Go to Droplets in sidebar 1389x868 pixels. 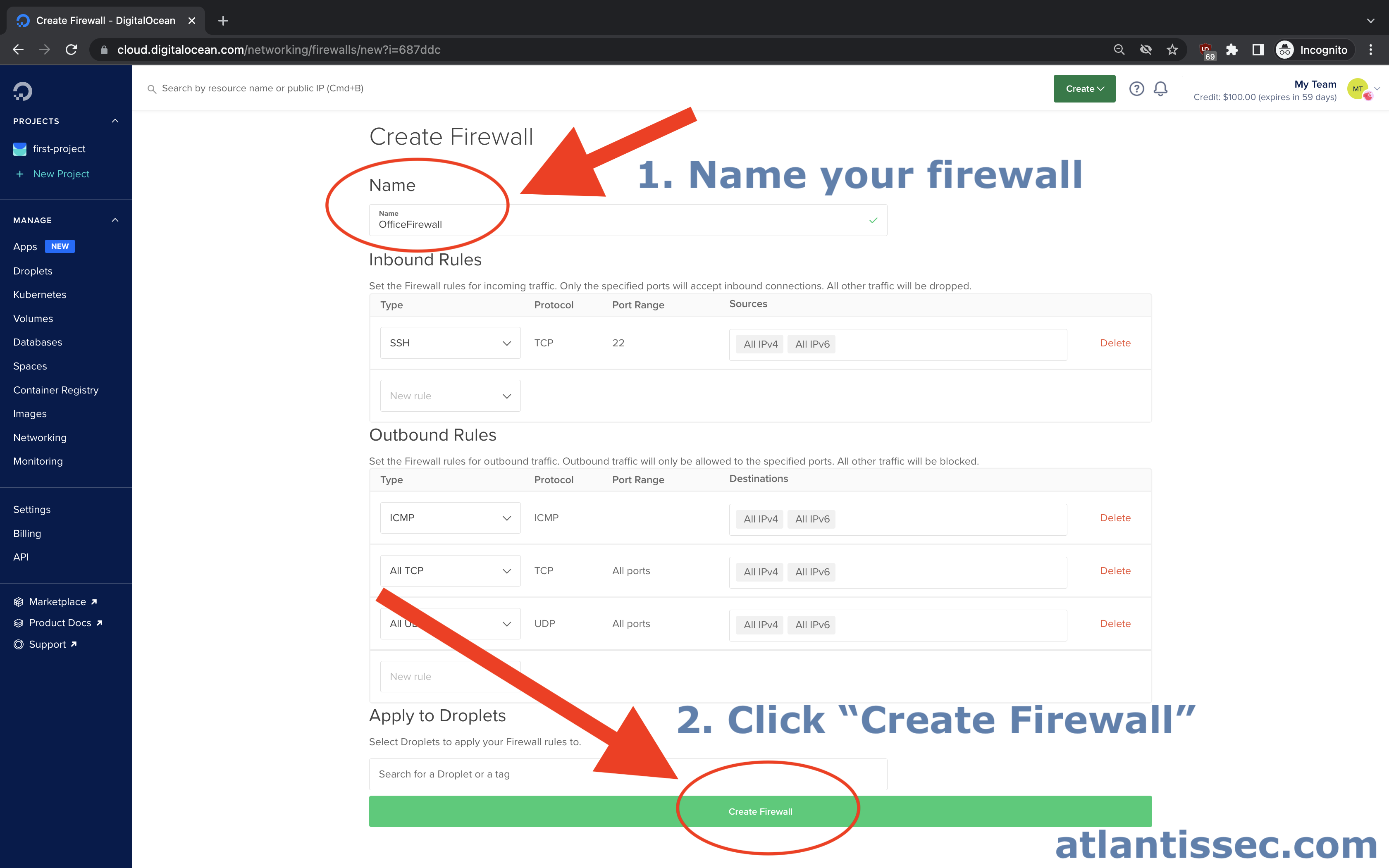point(33,271)
